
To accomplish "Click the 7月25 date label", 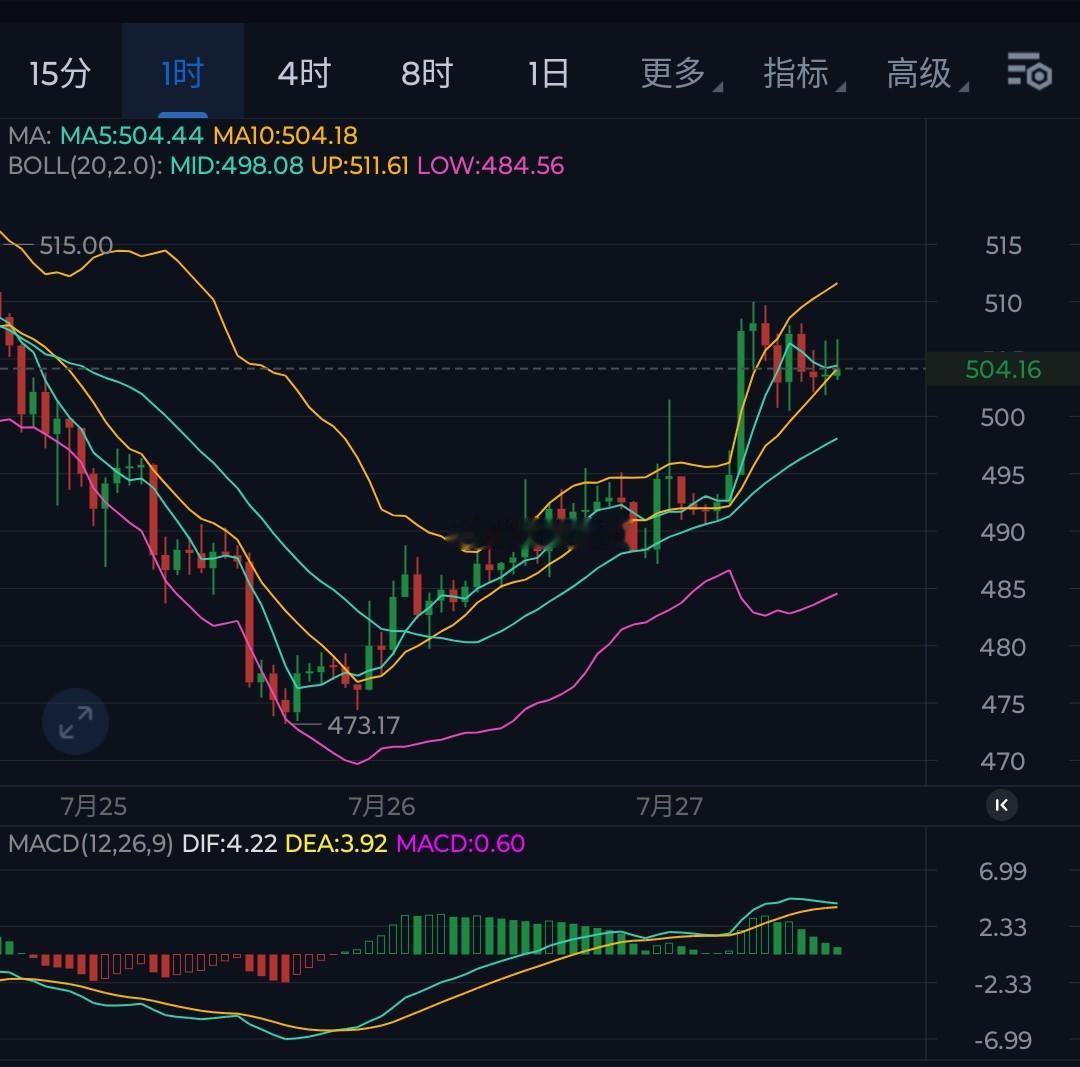I will tap(94, 806).
